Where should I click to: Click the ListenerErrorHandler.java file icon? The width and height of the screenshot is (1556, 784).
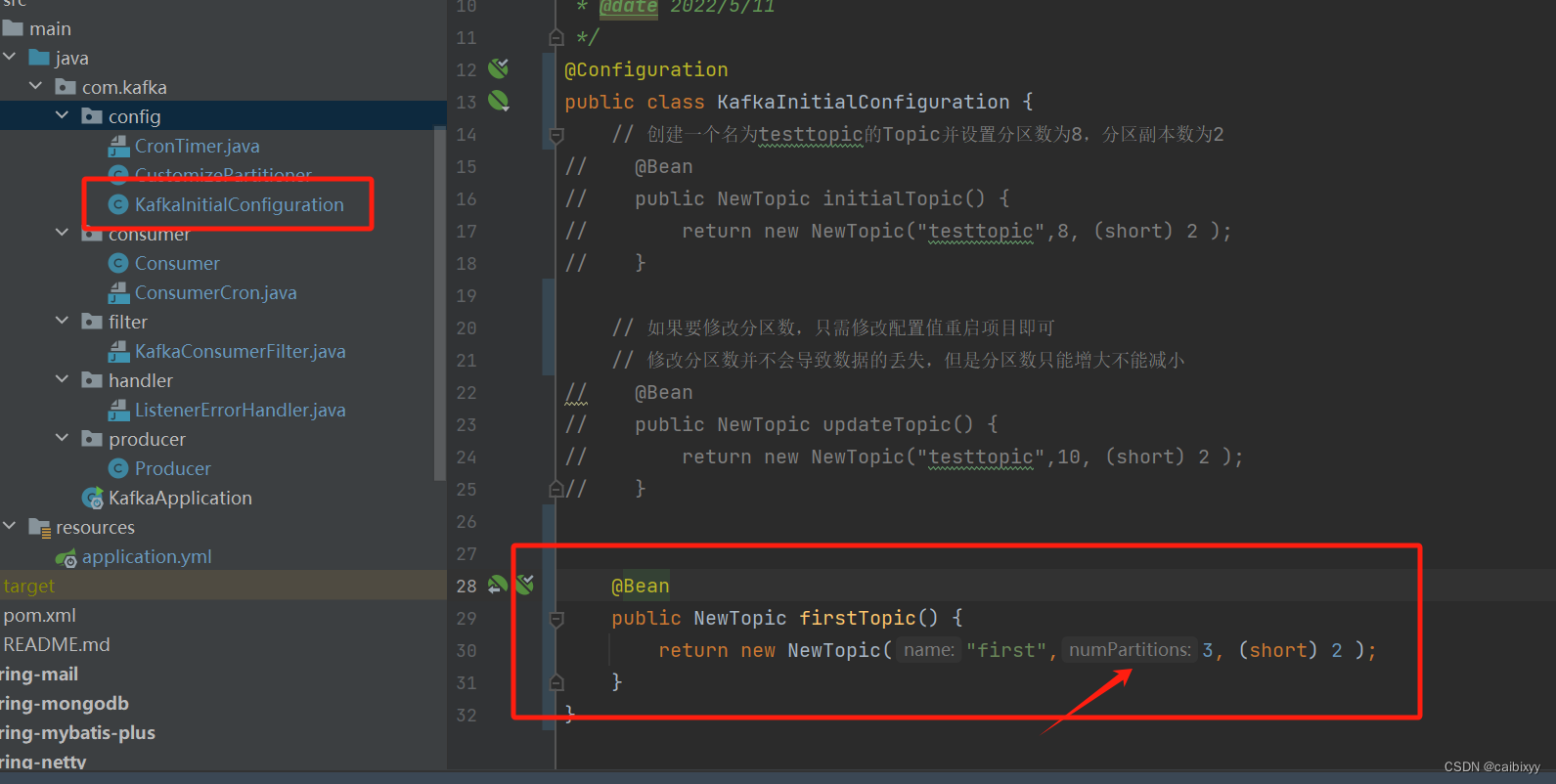(x=118, y=410)
